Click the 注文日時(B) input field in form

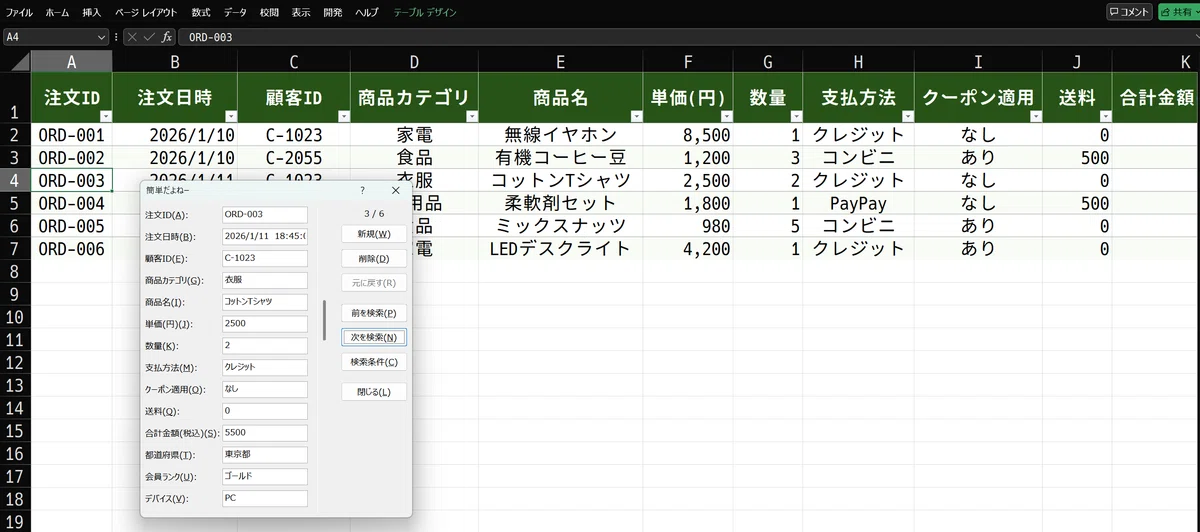coord(264,236)
